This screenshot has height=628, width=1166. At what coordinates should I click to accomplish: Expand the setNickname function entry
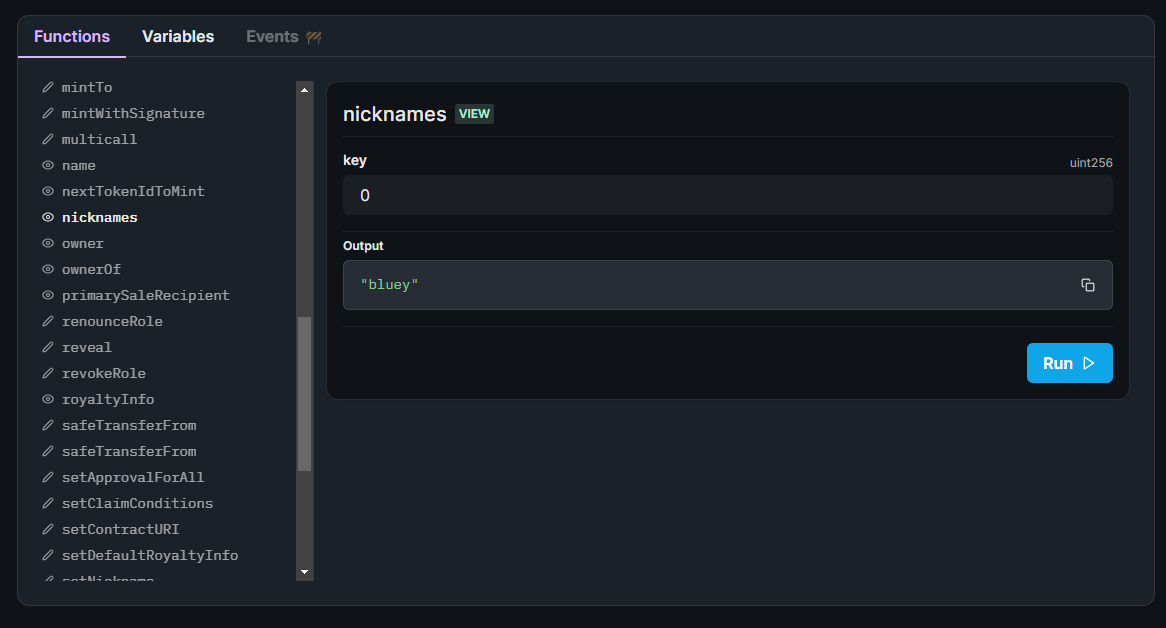pos(110,580)
